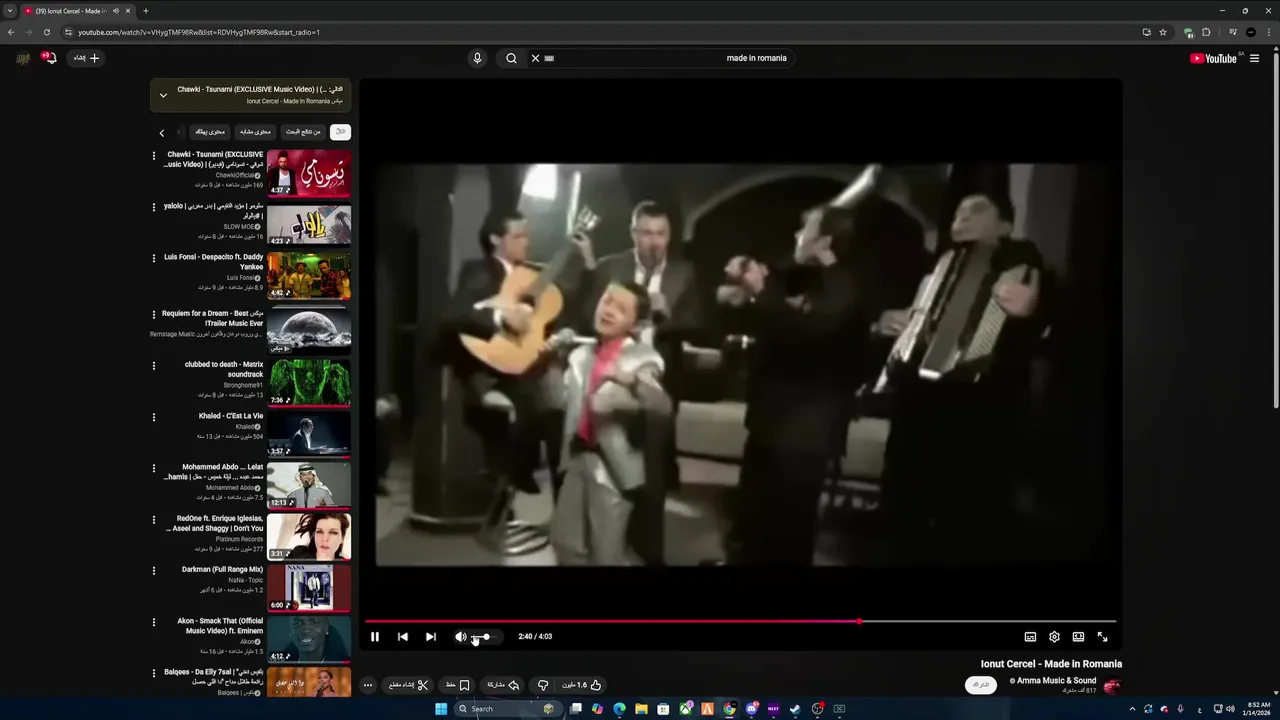Open options for Chawki - Tsunami item
This screenshot has width=1280, height=720.
(154, 156)
